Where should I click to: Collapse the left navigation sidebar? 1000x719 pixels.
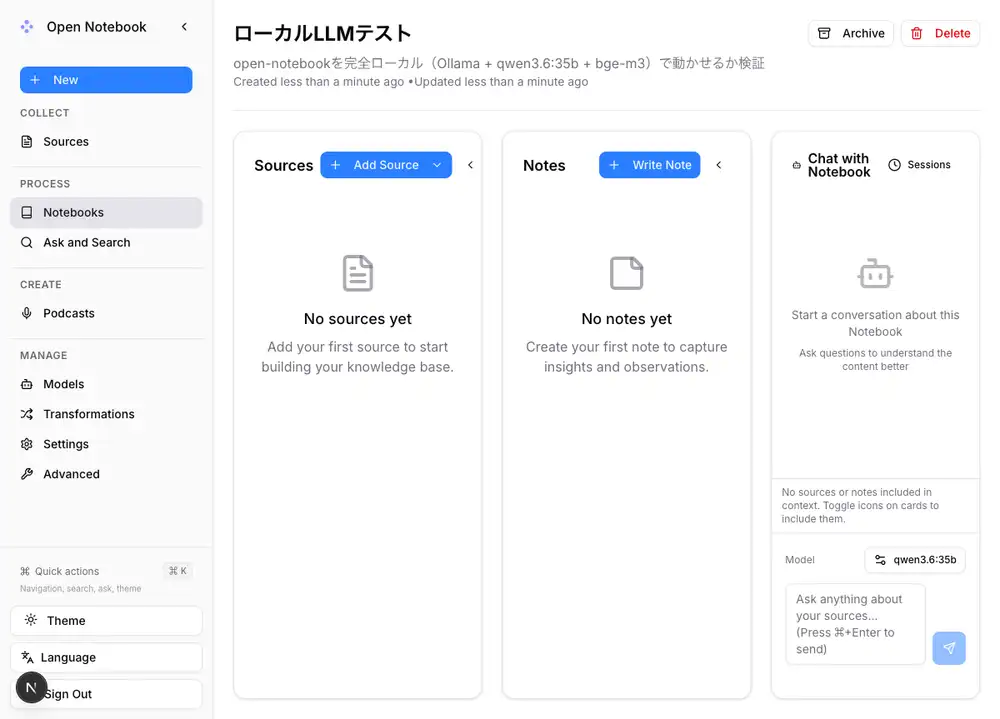pyautogui.click(x=184, y=27)
